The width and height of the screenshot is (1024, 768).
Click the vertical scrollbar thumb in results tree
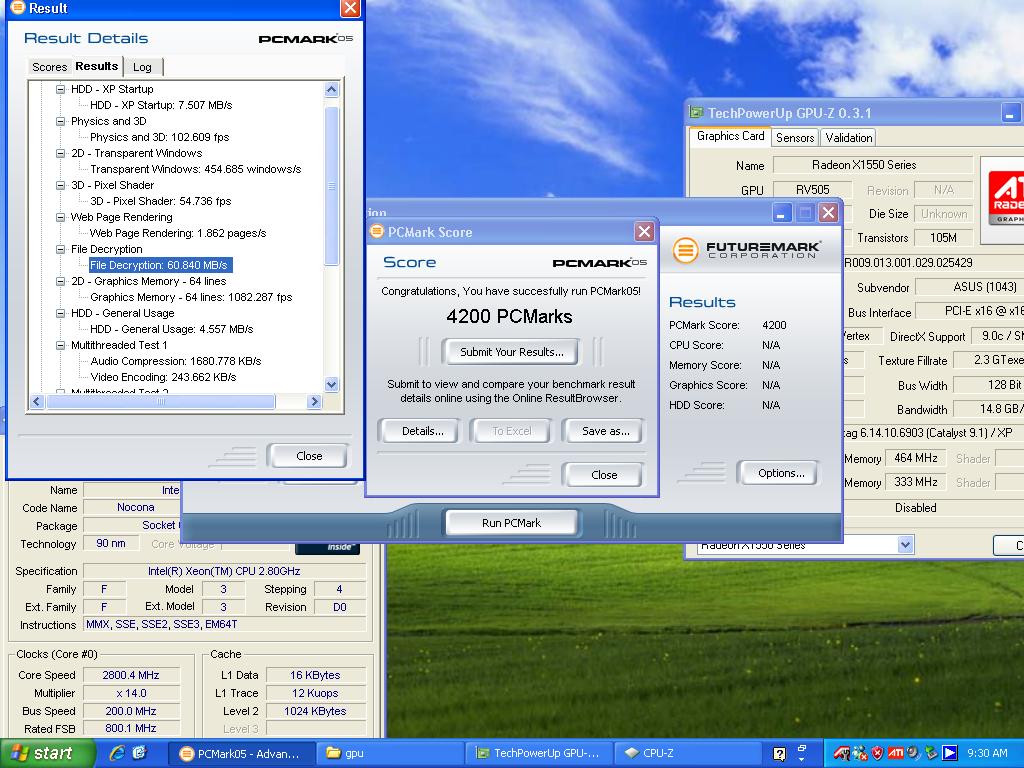(x=332, y=186)
